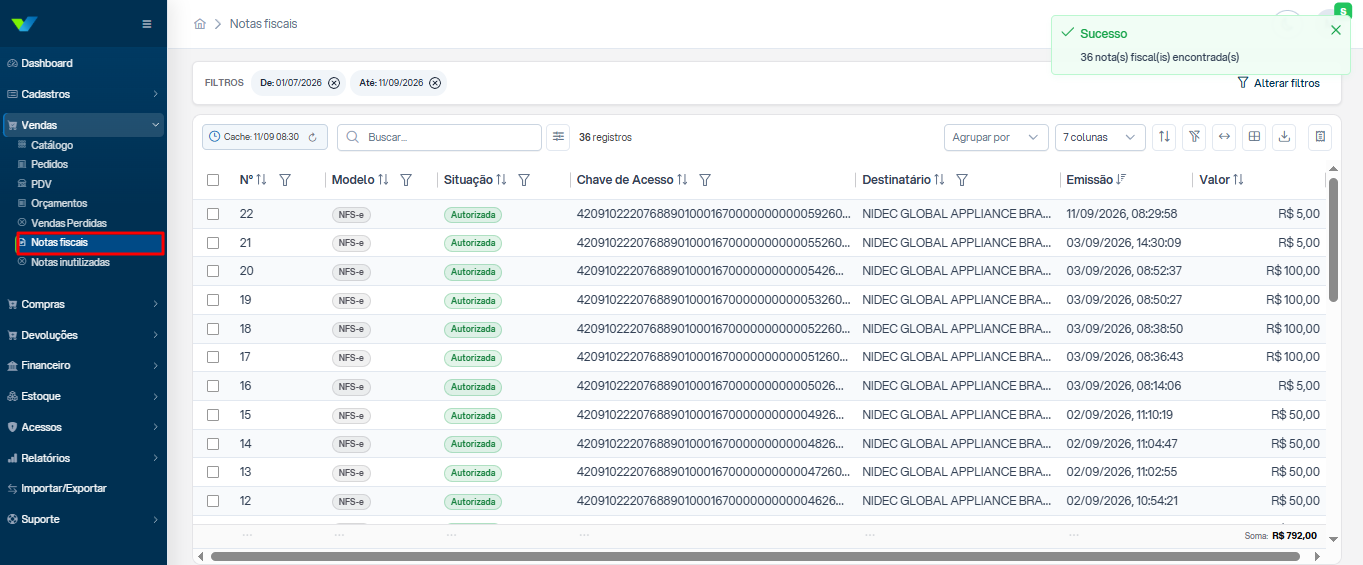Viewport: 1363px width, 565px height.
Task: Expand the Estoque sidebar menu
Action: (83, 396)
